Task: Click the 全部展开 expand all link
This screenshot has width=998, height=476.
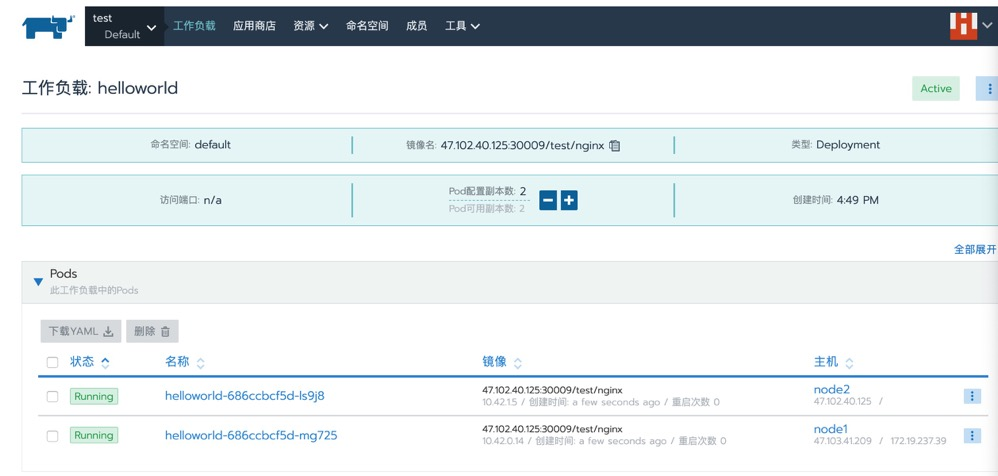Action: (975, 249)
